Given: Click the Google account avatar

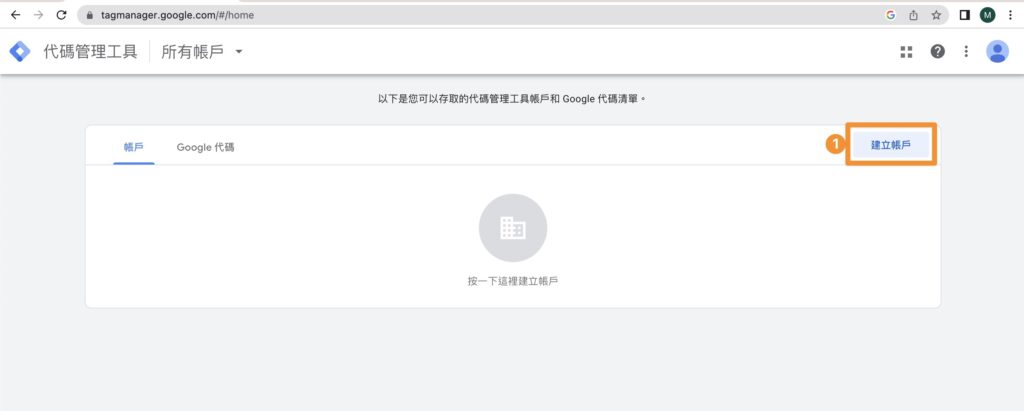Looking at the screenshot, I should click(997, 52).
